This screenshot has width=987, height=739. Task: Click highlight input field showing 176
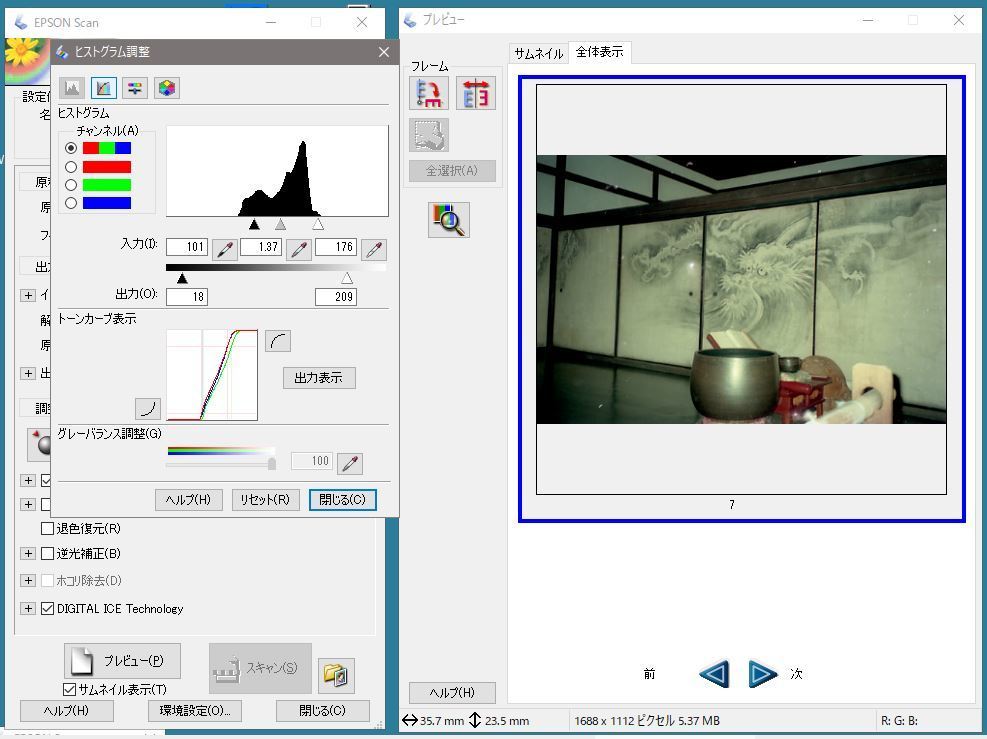click(x=336, y=247)
